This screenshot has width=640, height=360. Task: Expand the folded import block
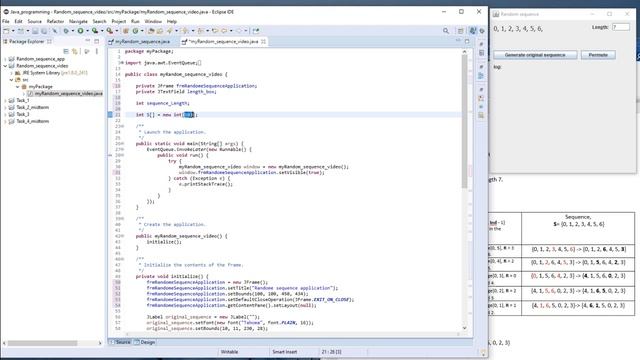(x=122, y=63)
